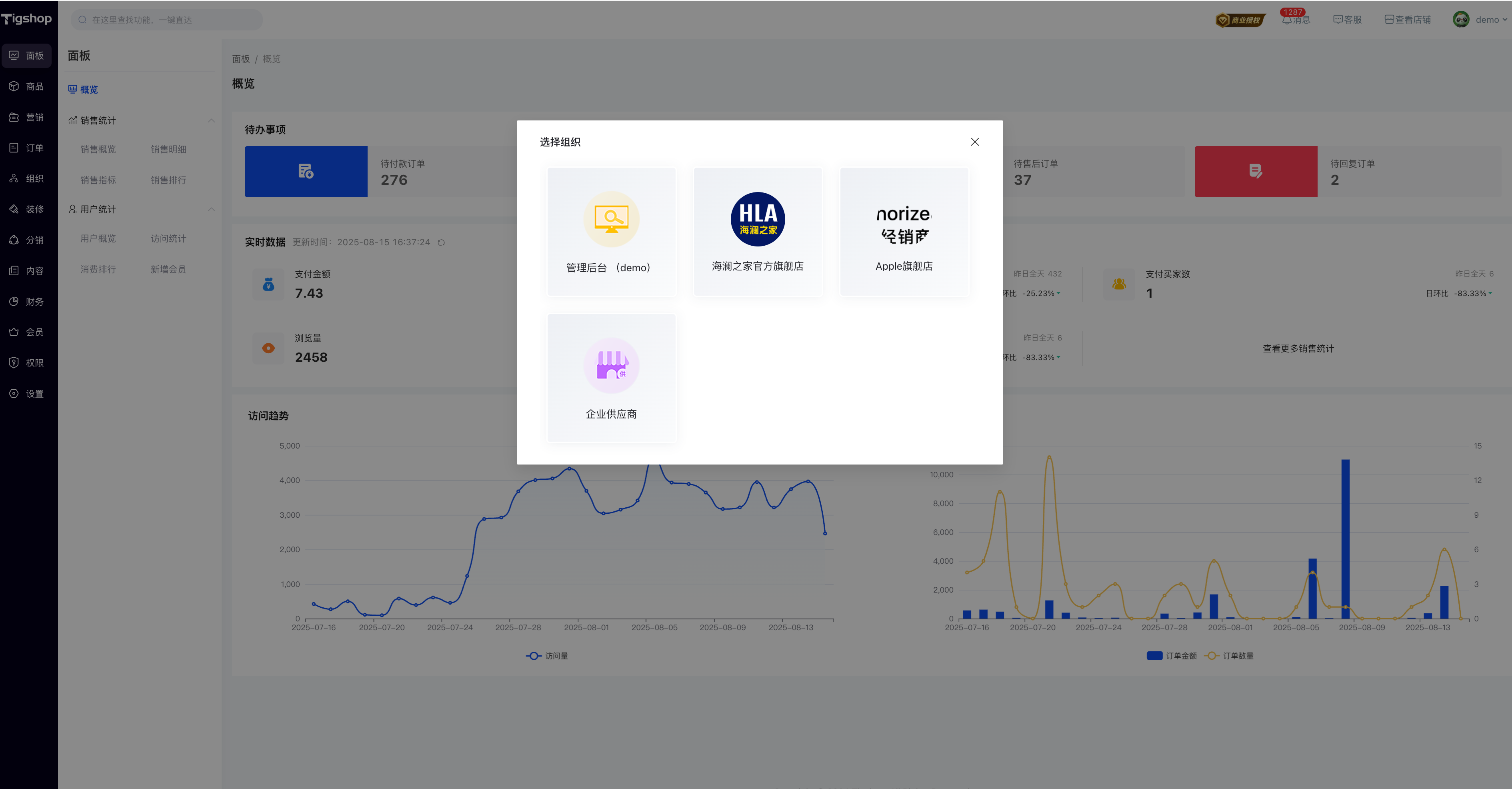Open the 会员 sidebar section
This screenshot has height=789, width=1512.
(x=27, y=332)
